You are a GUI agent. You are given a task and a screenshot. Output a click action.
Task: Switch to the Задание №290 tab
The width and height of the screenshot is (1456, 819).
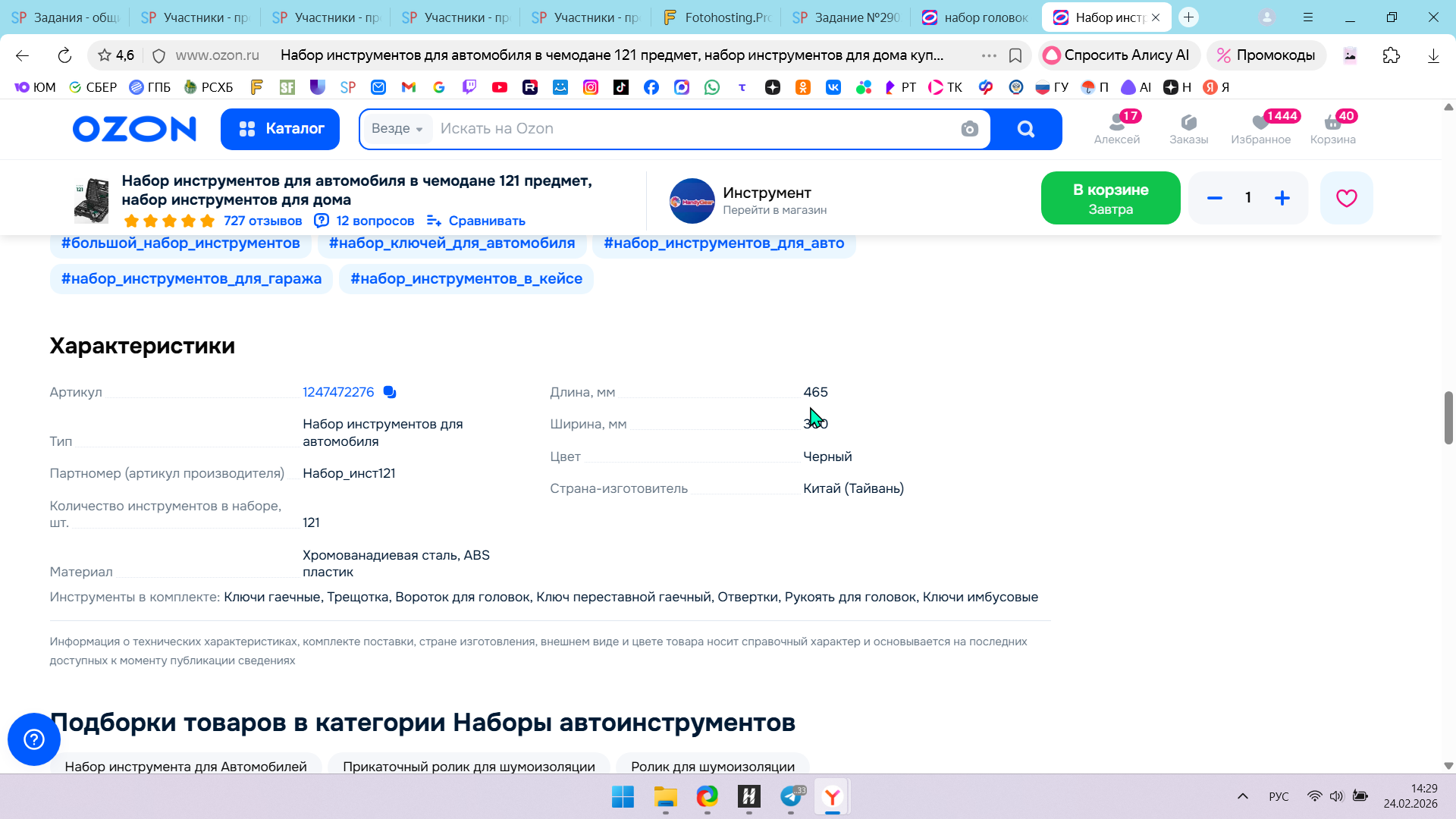point(847,17)
